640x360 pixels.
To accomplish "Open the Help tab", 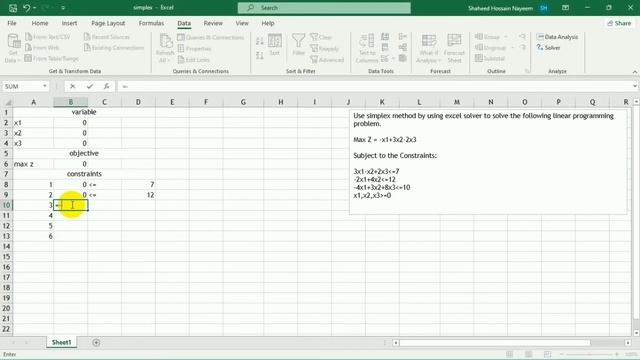I will 268,23.
